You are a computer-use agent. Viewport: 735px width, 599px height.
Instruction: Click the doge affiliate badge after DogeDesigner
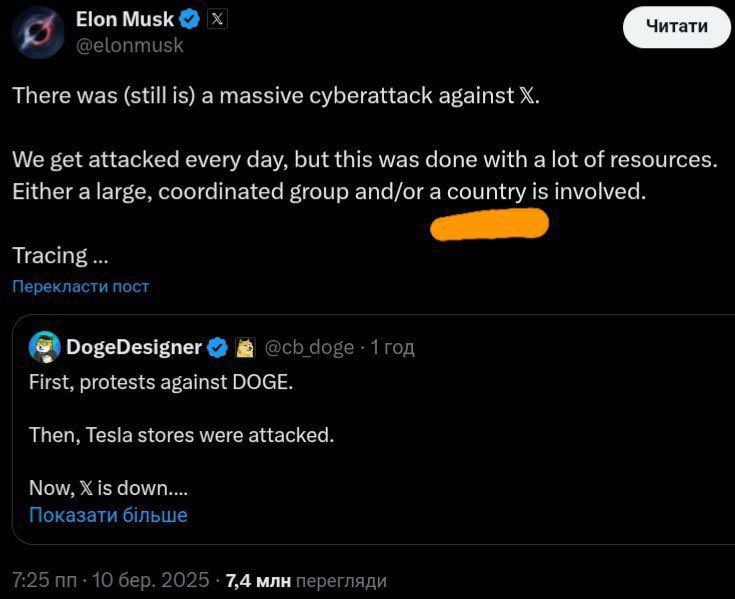coord(244,347)
